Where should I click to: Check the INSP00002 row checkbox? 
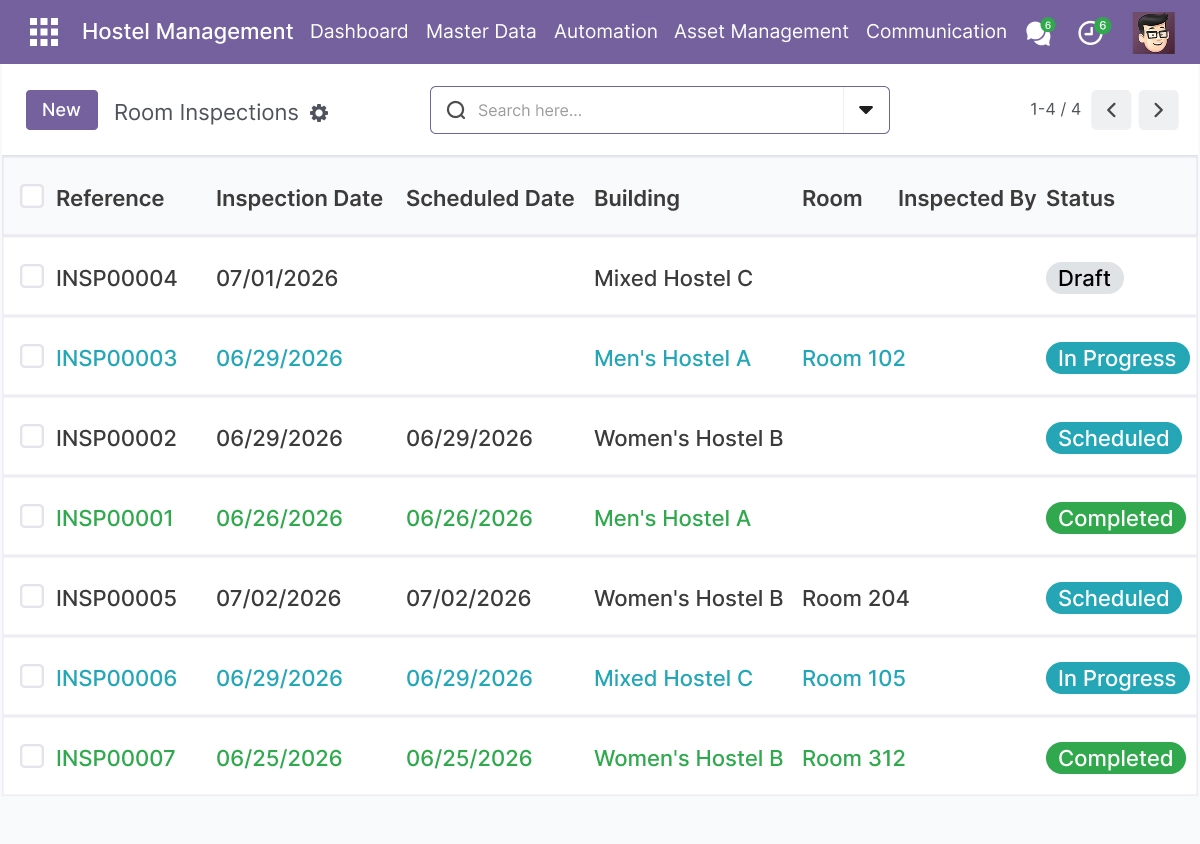[x=32, y=436]
